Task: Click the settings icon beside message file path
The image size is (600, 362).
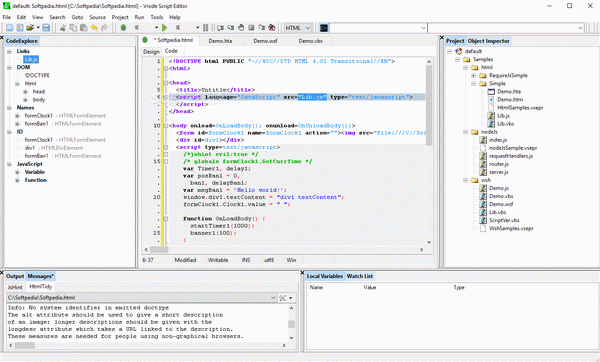Action: [x=282, y=298]
